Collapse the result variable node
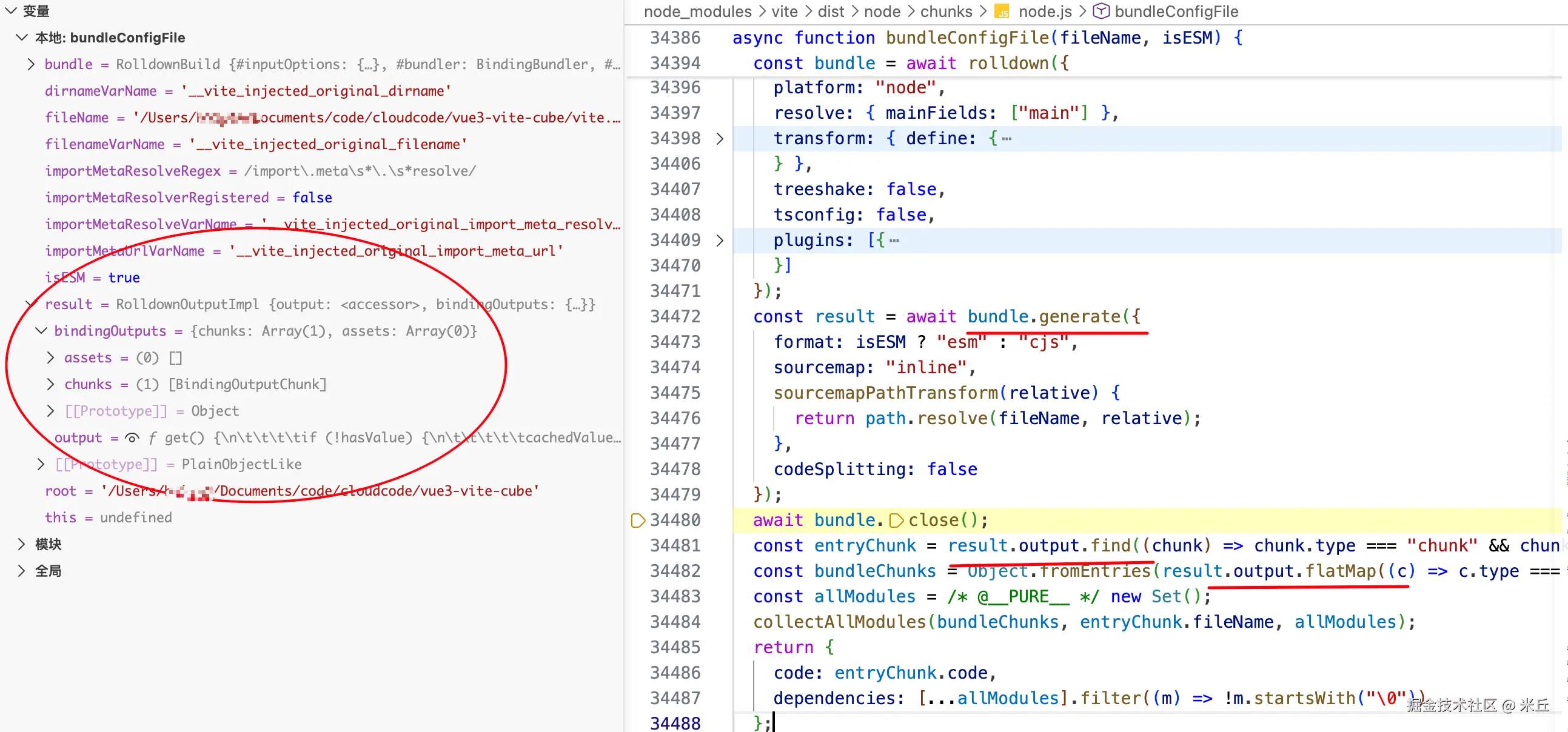The height and width of the screenshot is (732, 1568). [31, 304]
